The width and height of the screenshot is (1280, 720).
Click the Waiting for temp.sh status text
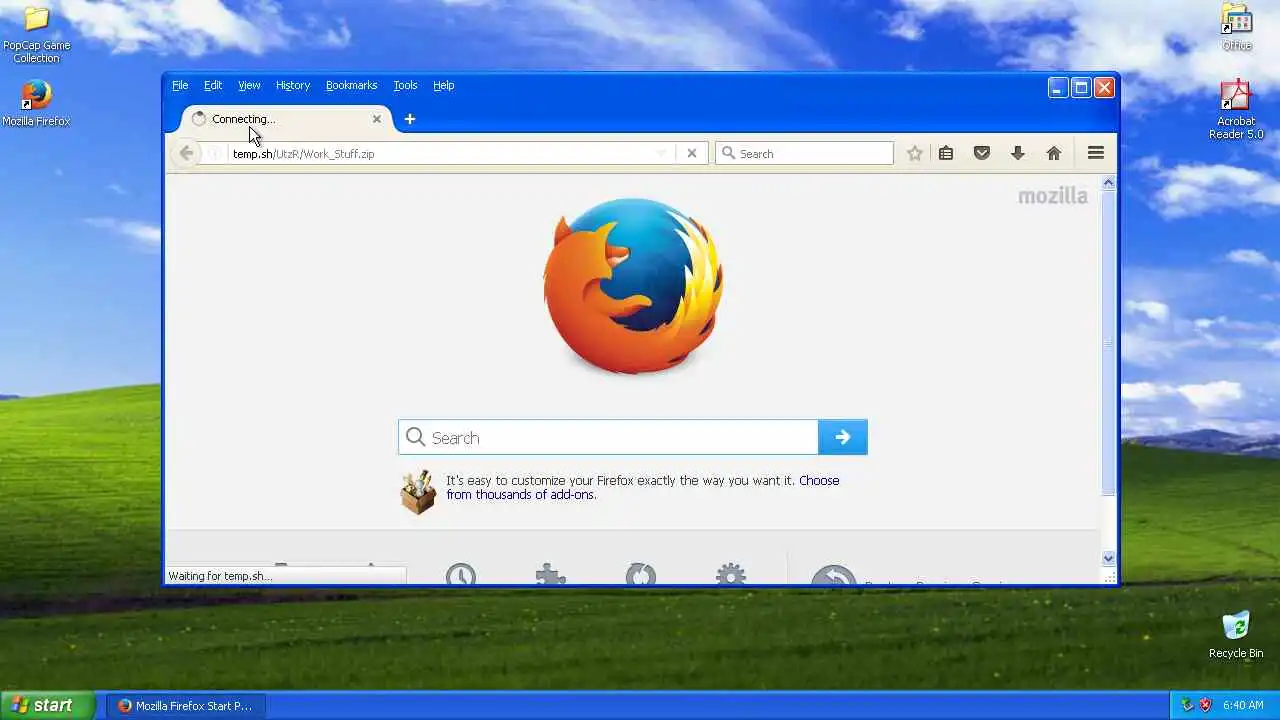(220, 576)
